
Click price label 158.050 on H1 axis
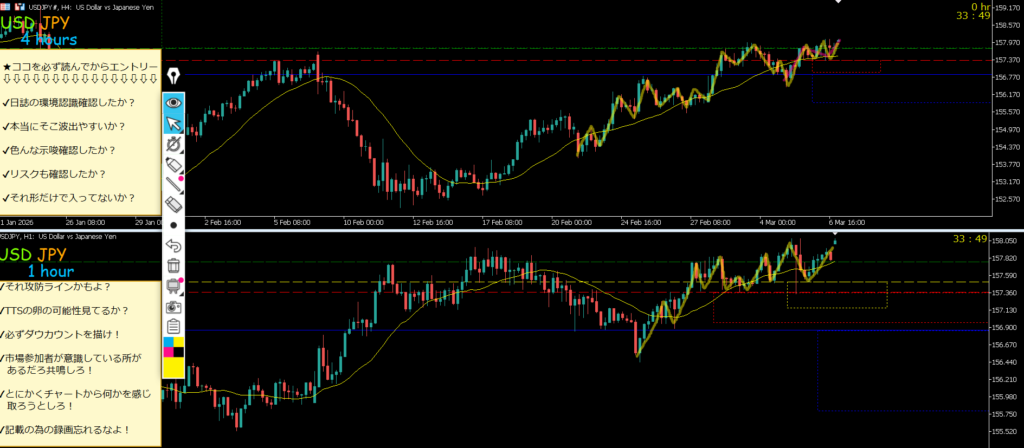pos(1006,241)
